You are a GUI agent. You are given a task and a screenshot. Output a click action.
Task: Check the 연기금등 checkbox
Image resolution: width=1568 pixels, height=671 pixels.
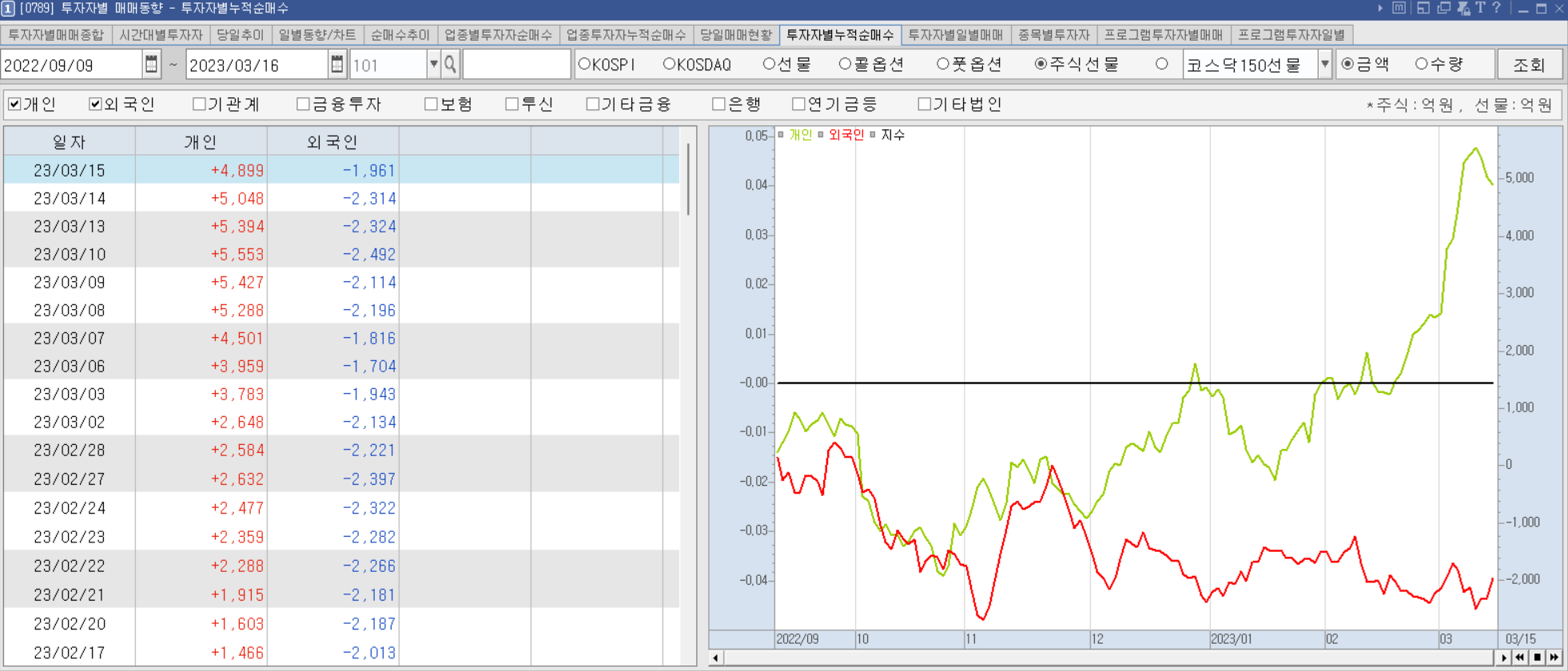(x=798, y=104)
